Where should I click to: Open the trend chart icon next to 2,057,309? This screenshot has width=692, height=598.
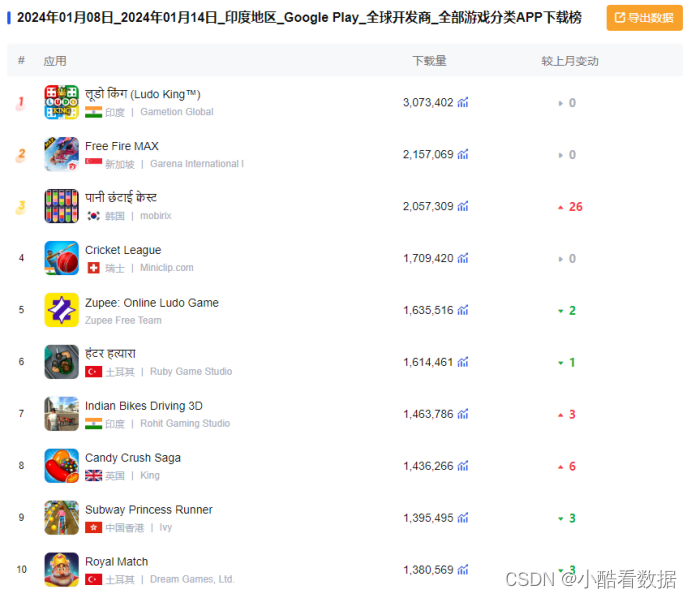(x=463, y=206)
